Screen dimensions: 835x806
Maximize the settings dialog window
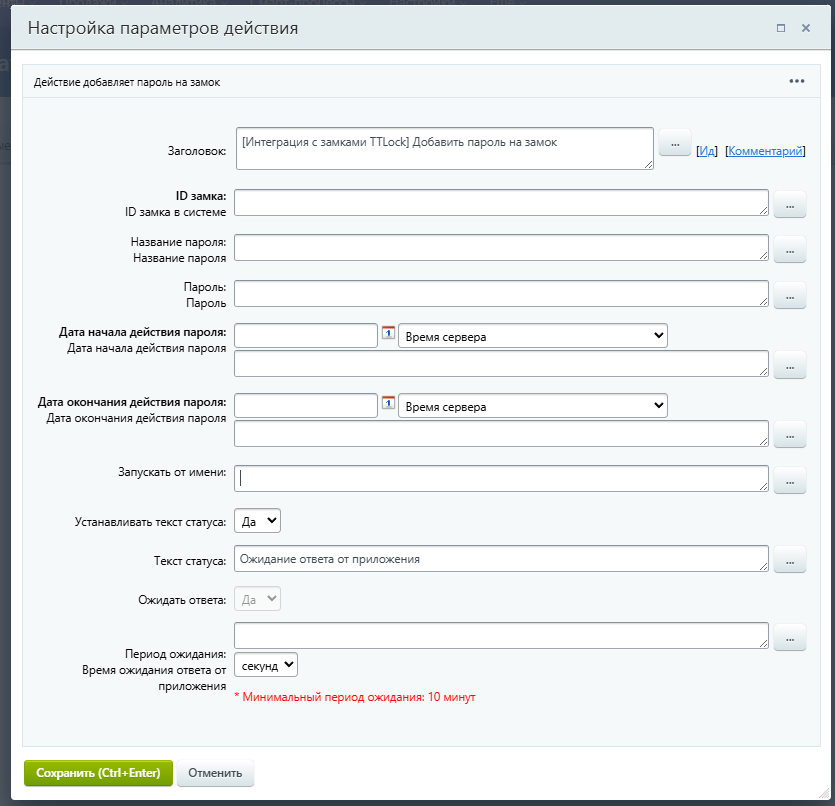pyautogui.click(x=781, y=28)
